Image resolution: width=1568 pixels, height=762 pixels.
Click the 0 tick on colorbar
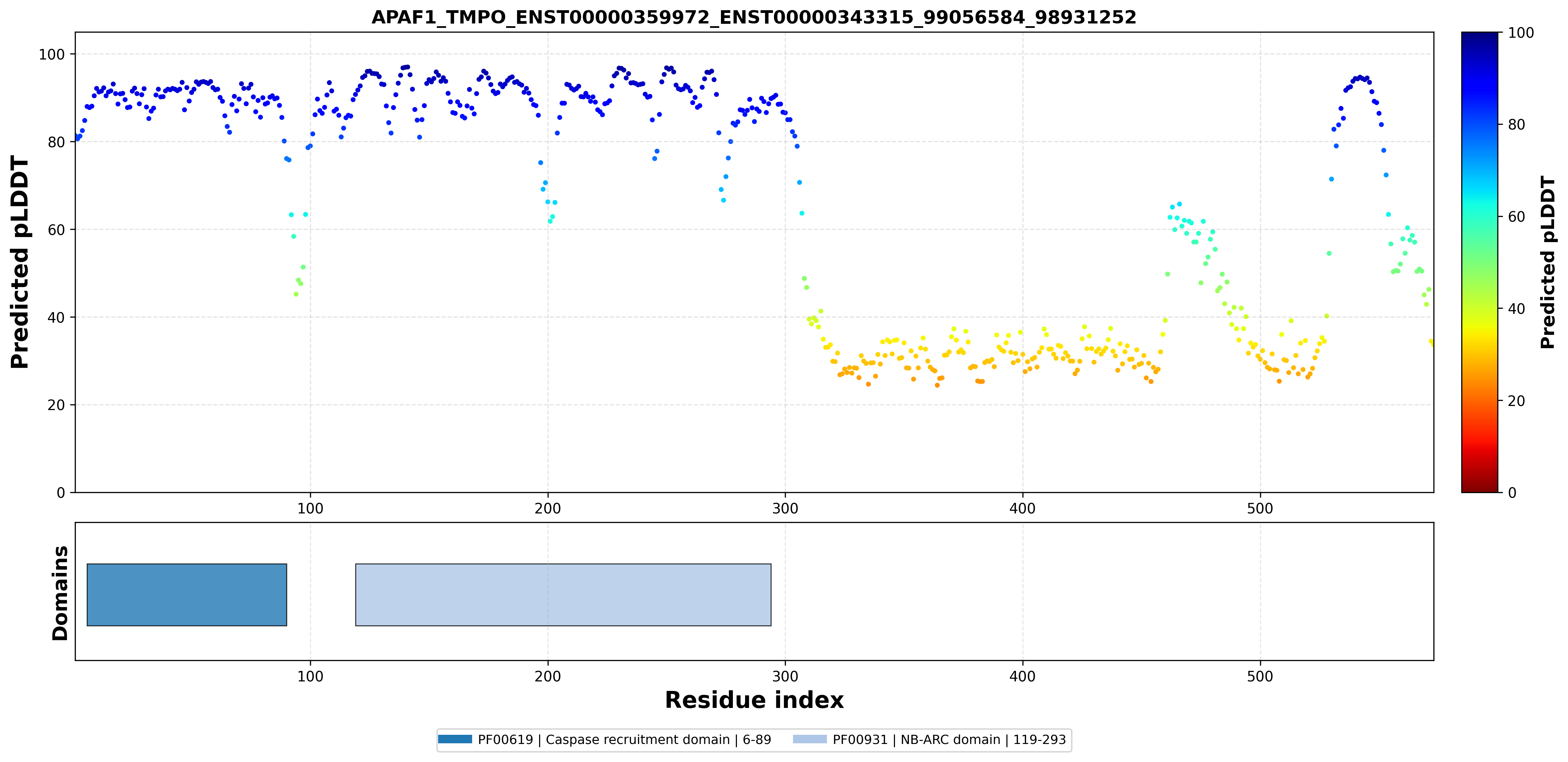pos(1512,492)
